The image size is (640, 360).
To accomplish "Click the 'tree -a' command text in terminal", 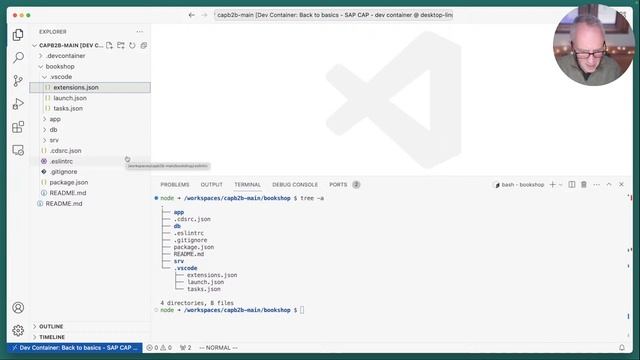I will click(312, 198).
